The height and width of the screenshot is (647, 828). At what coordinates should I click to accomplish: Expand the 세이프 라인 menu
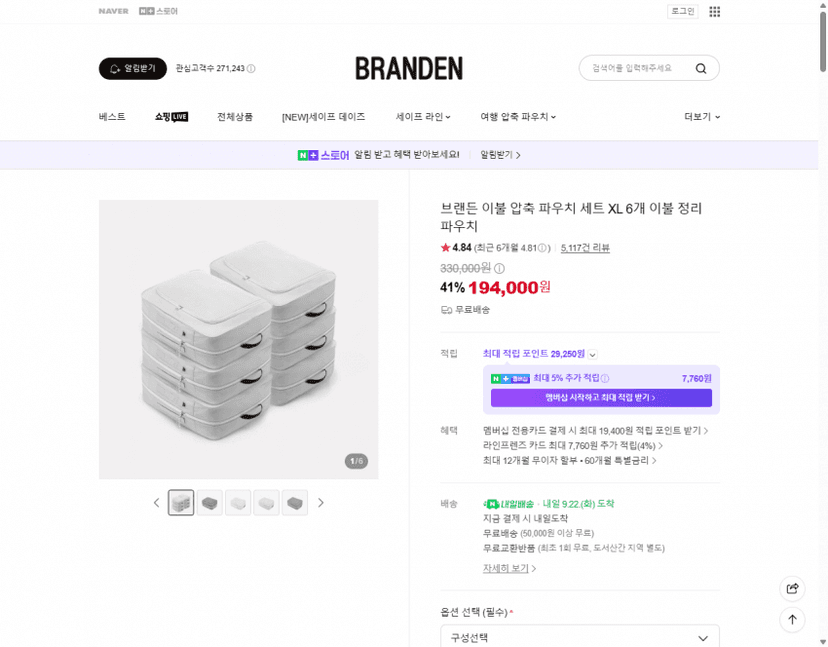(x=423, y=117)
